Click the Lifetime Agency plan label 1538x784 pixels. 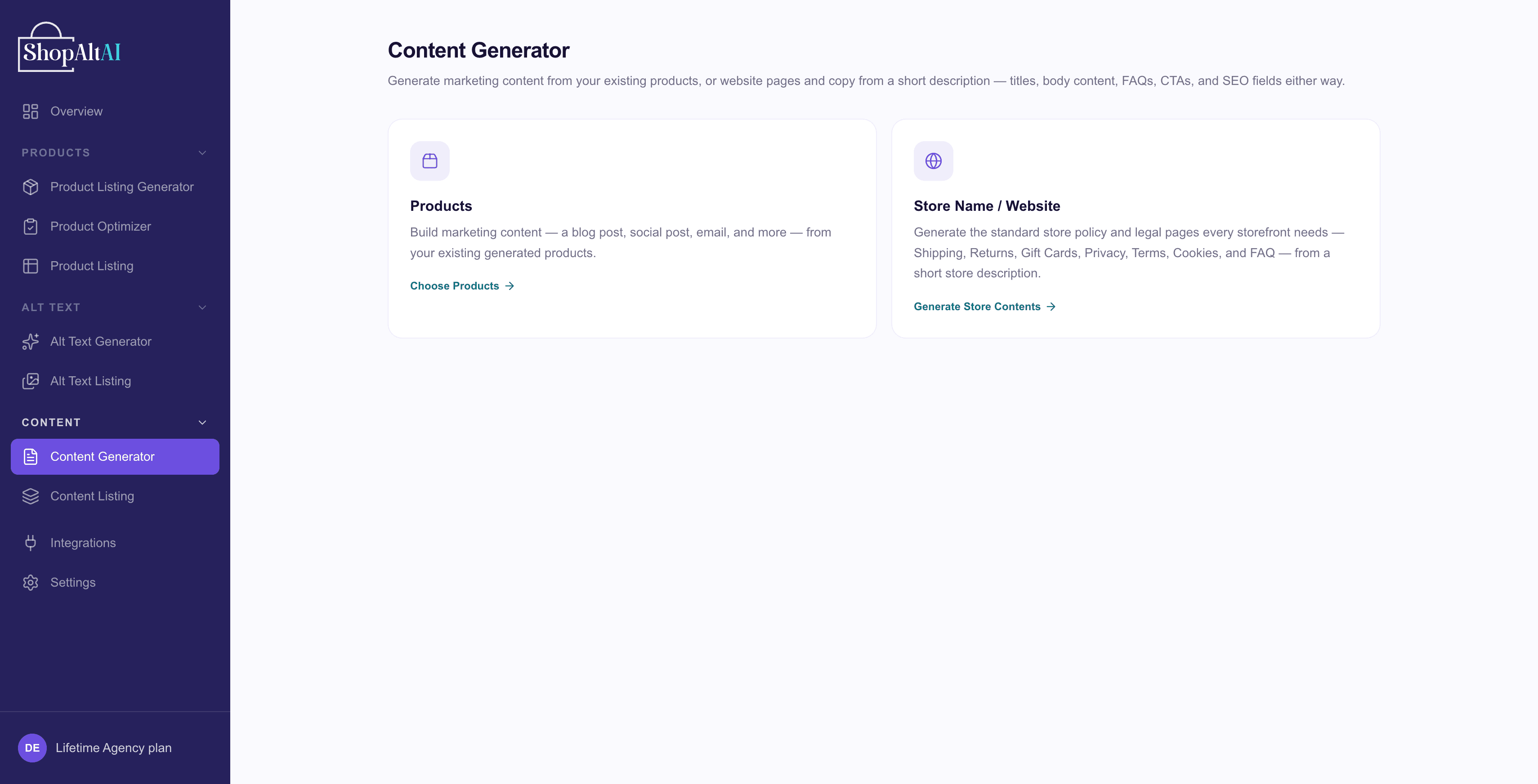[113, 748]
